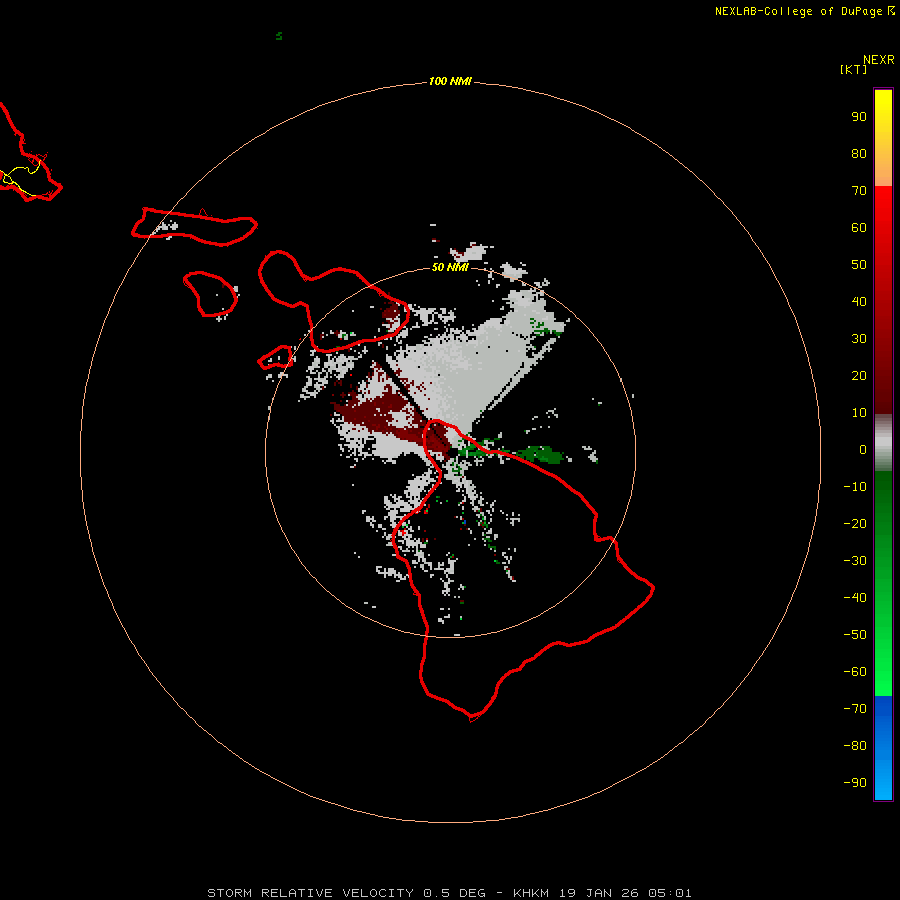Click the -30 value on velocity scale

pos(855,561)
